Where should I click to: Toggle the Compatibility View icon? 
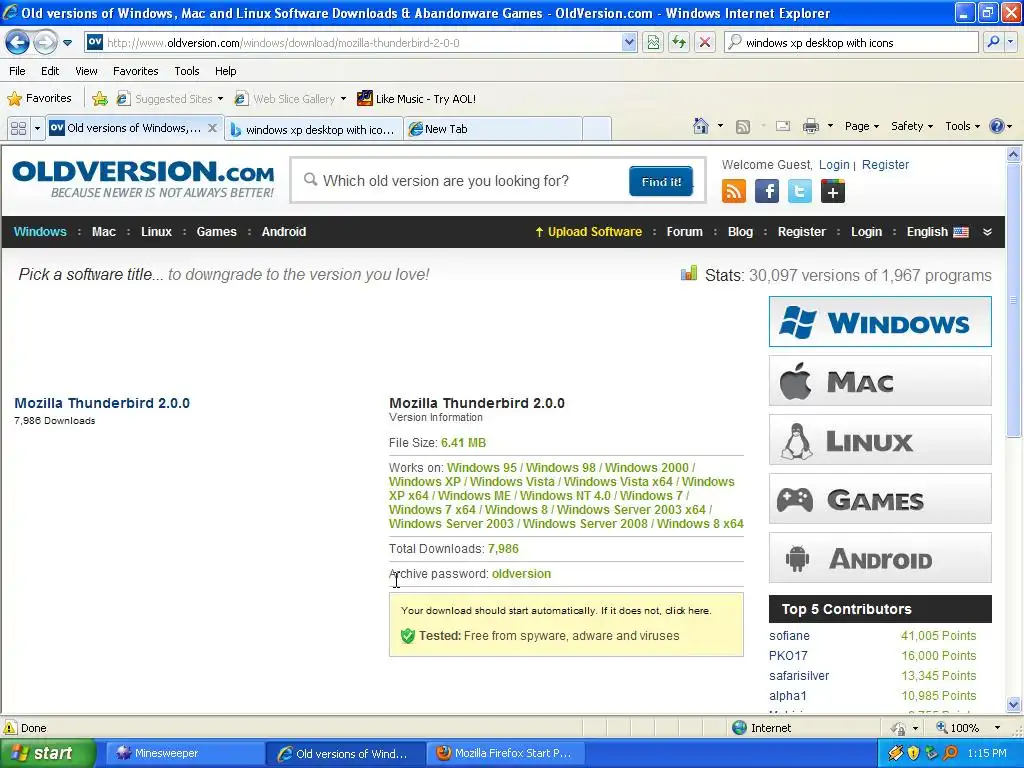(x=652, y=43)
